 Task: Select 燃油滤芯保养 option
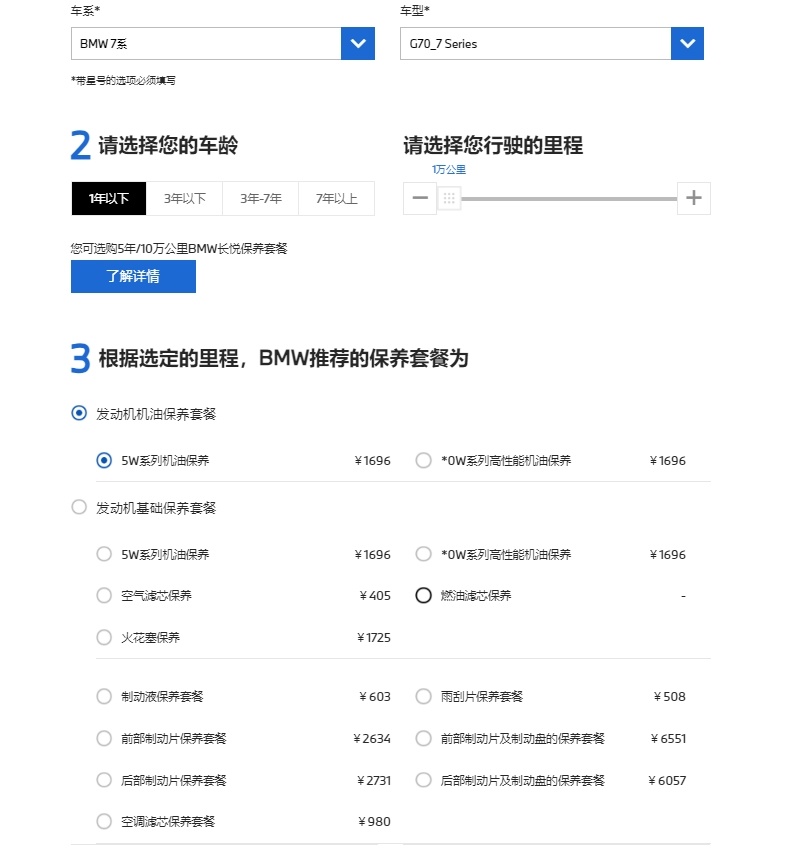coord(423,595)
